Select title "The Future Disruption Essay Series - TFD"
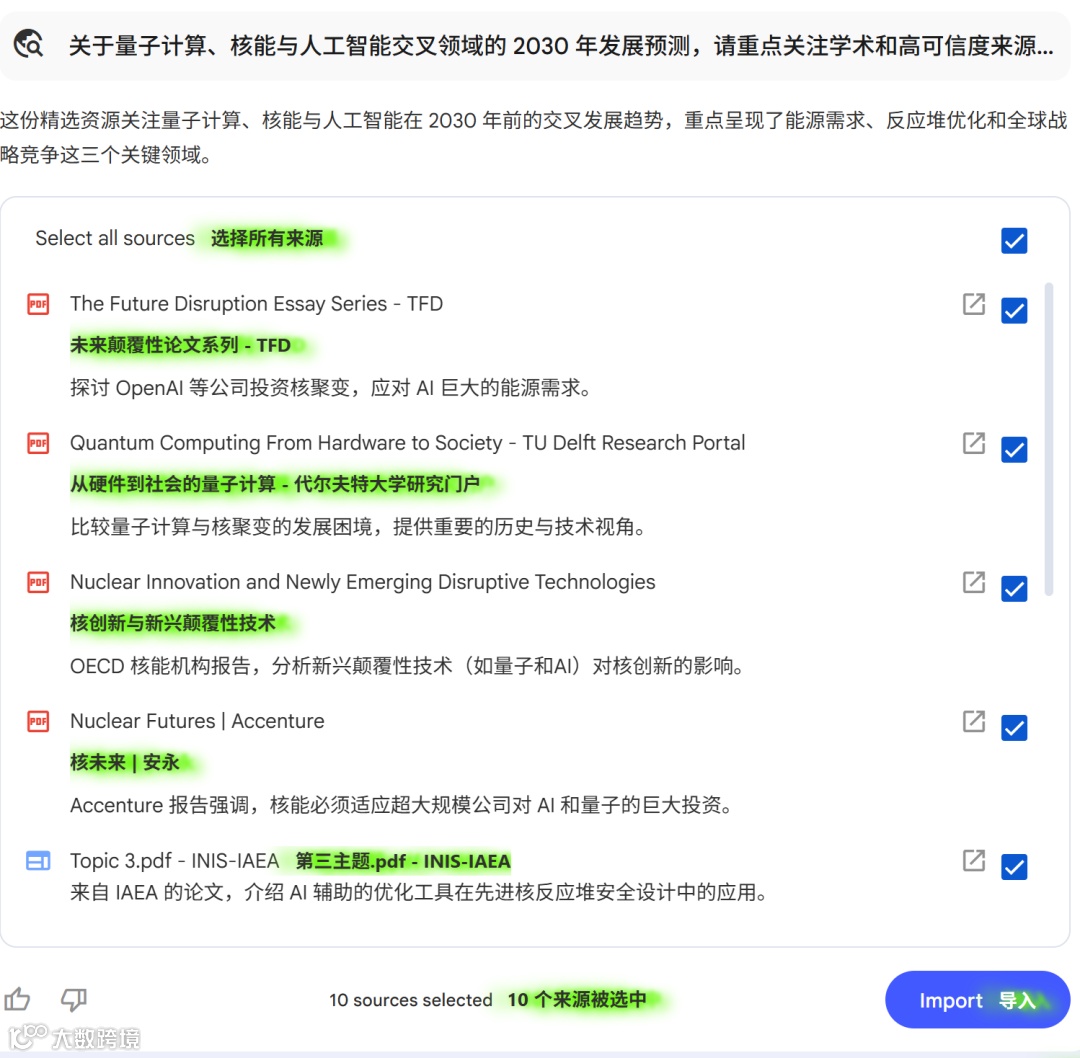 (256, 304)
